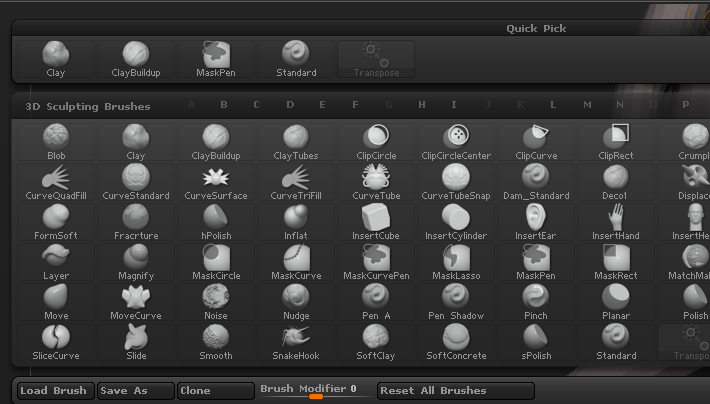Choose the SnakeHook brush
Image resolution: width=710 pixels, height=404 pixels.
(x=296, y=342)
